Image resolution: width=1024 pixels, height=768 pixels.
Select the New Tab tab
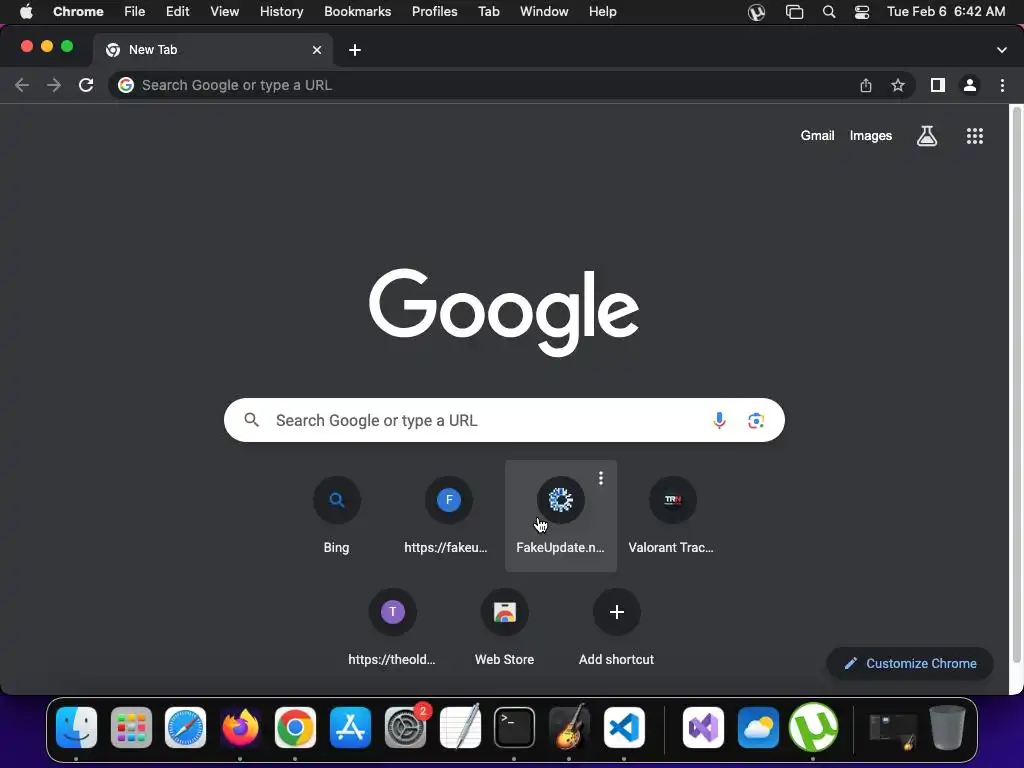pos(212,50)
